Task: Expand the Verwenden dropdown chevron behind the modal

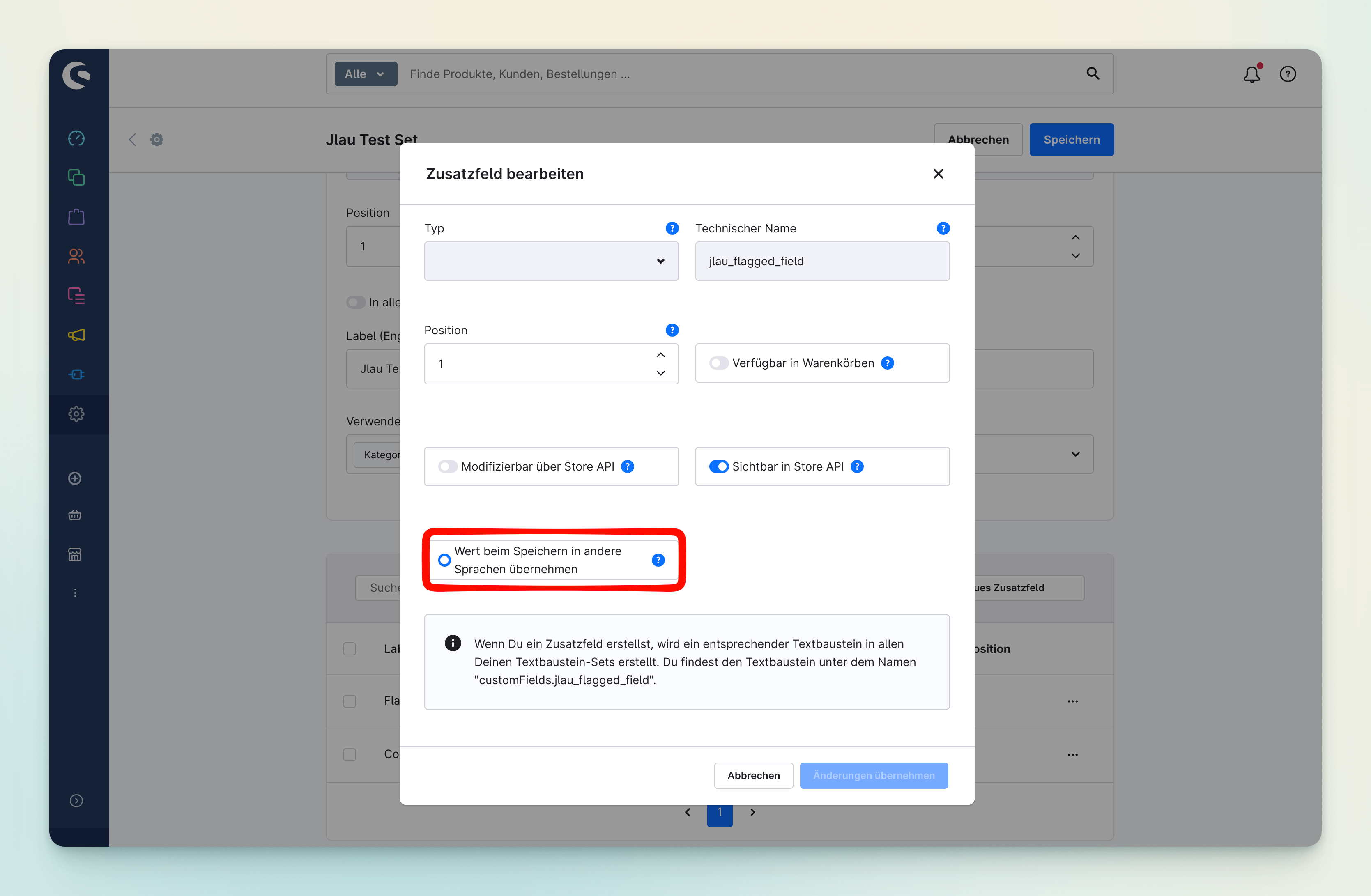Action: 1076,454
